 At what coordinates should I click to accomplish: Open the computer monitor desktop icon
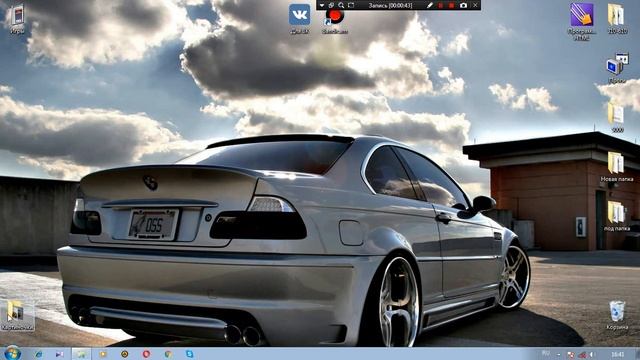tap(617, 67)
